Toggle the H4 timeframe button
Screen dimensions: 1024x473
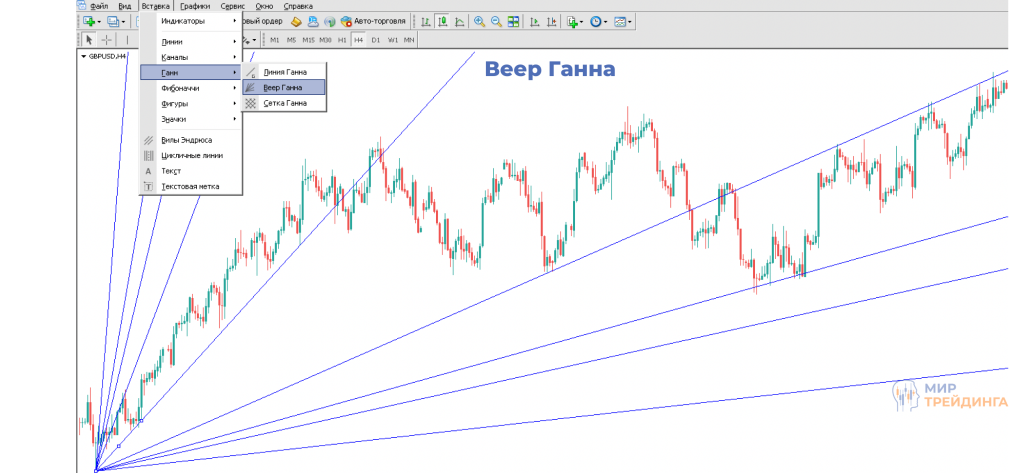[358, 40]
